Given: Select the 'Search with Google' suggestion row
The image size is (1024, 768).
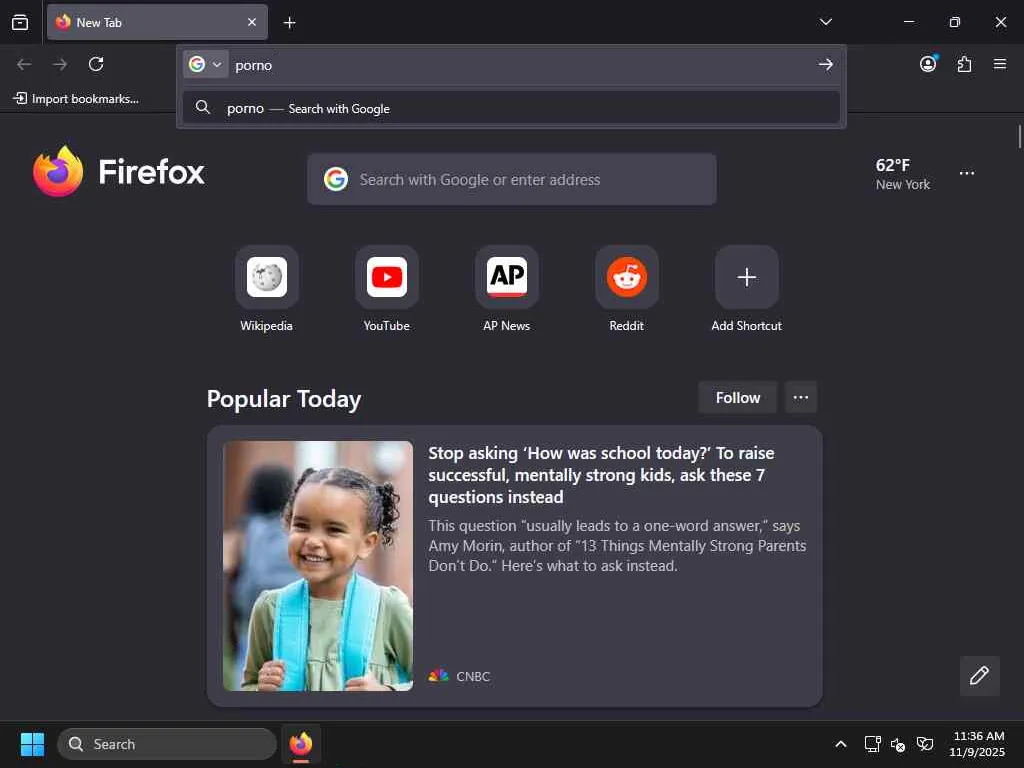Looking at the screenshot, I should (x=511, y=108).
